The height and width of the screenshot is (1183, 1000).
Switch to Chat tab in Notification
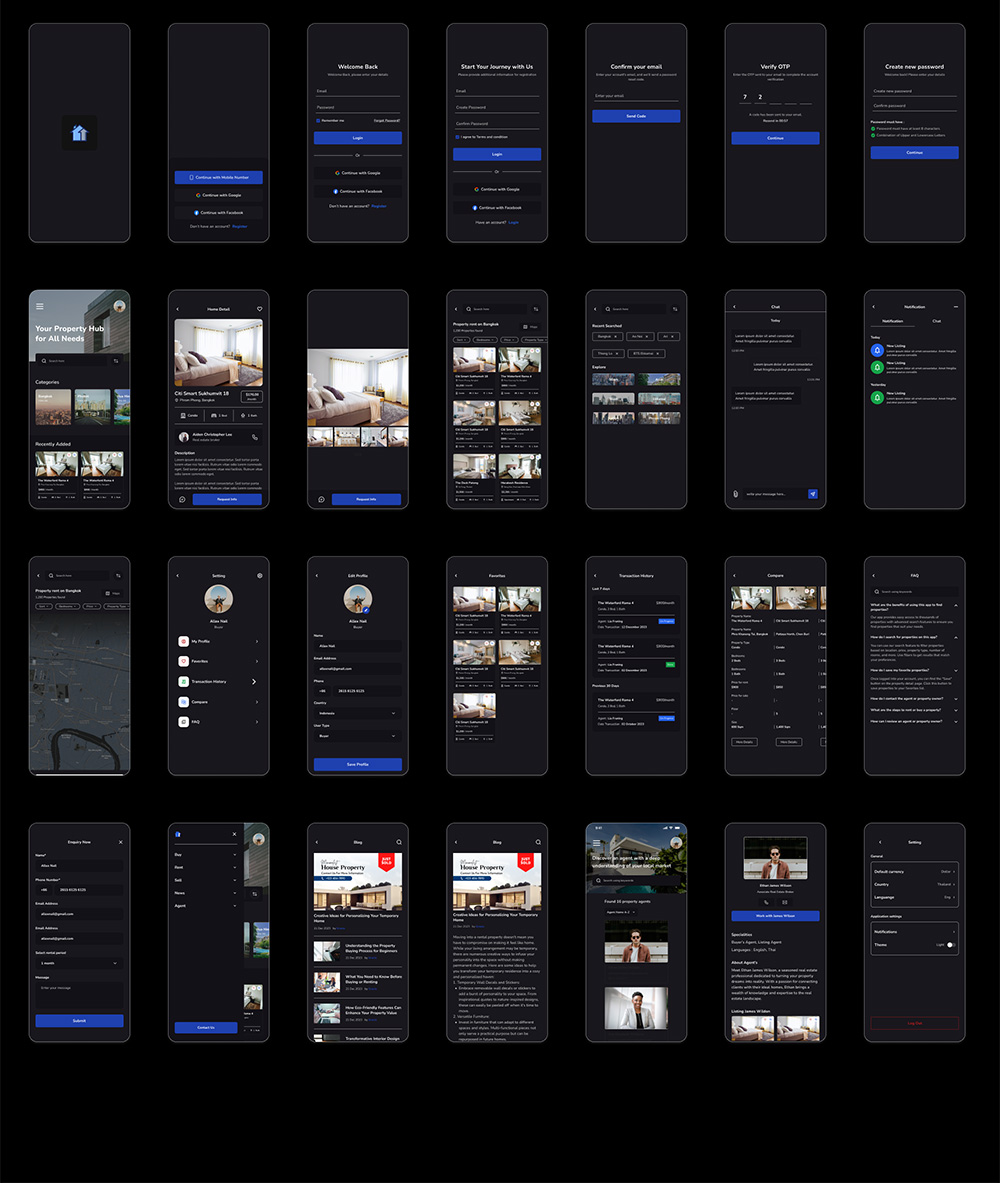[936, 321]
